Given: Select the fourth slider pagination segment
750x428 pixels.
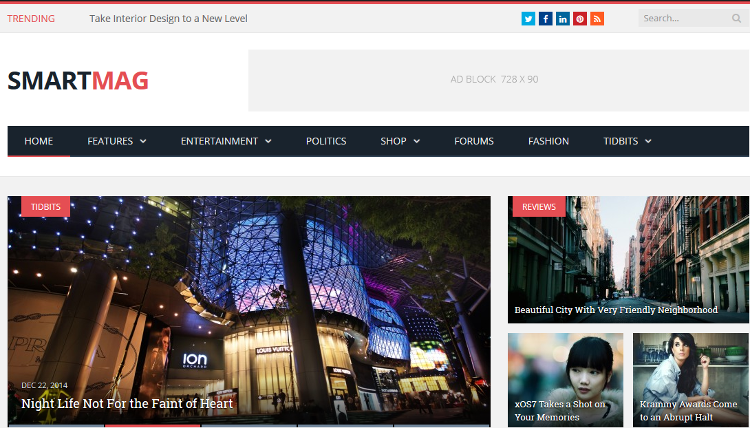Looking at the screenshot, I should tap(345, 425).
